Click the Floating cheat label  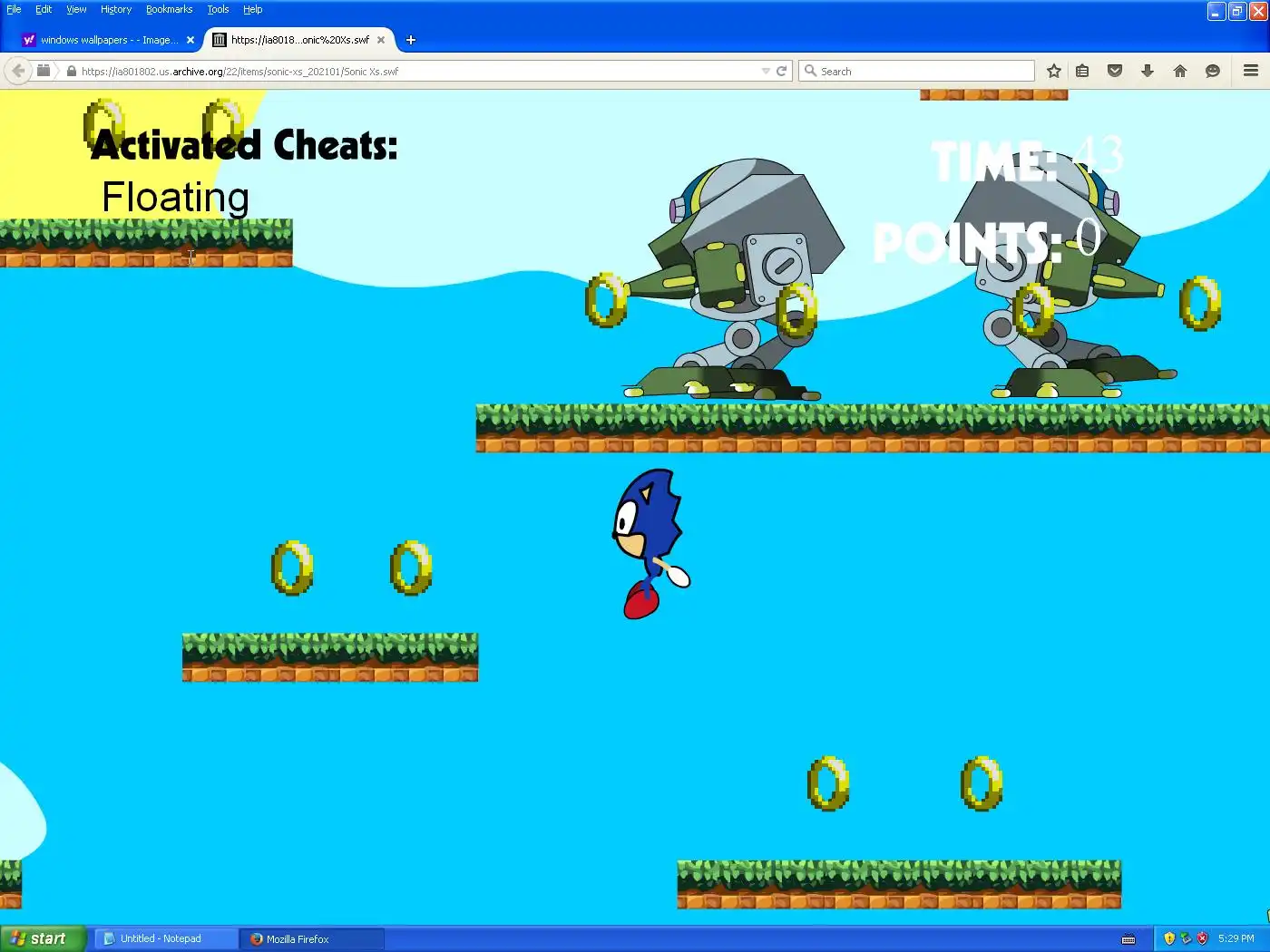pos(175,198)
